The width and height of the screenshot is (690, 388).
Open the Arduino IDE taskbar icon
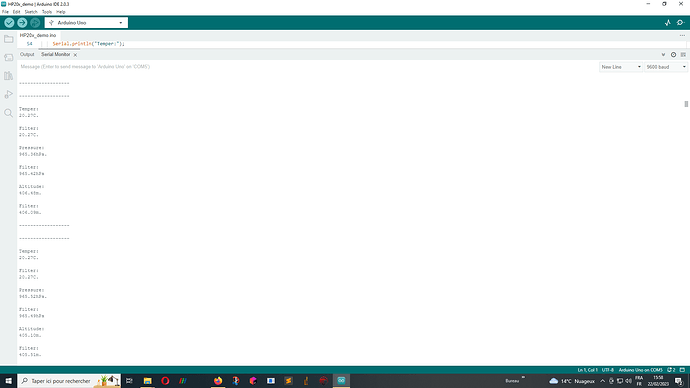341,381
